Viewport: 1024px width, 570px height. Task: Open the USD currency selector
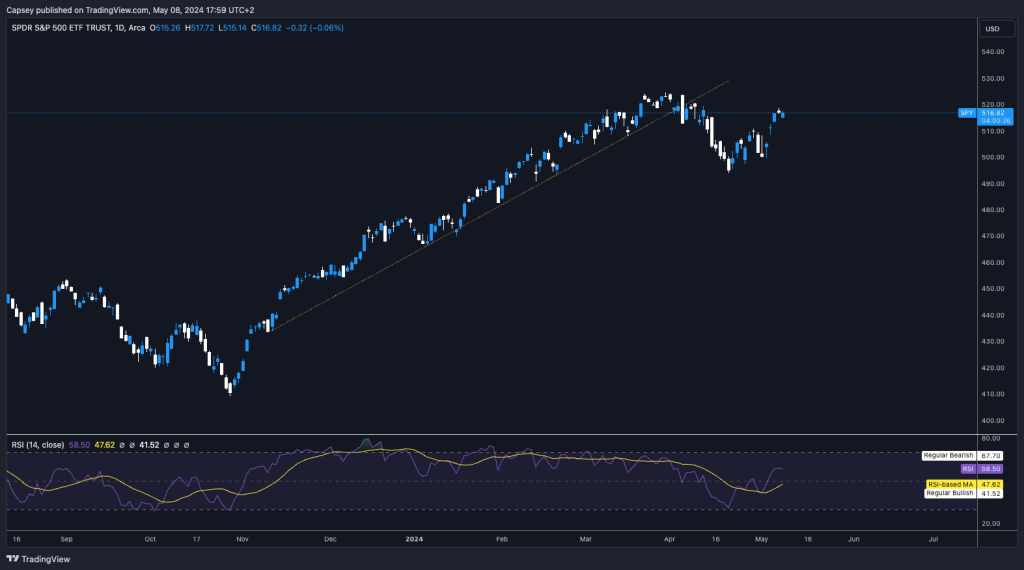pyautogui.click(x=992, y=28)
